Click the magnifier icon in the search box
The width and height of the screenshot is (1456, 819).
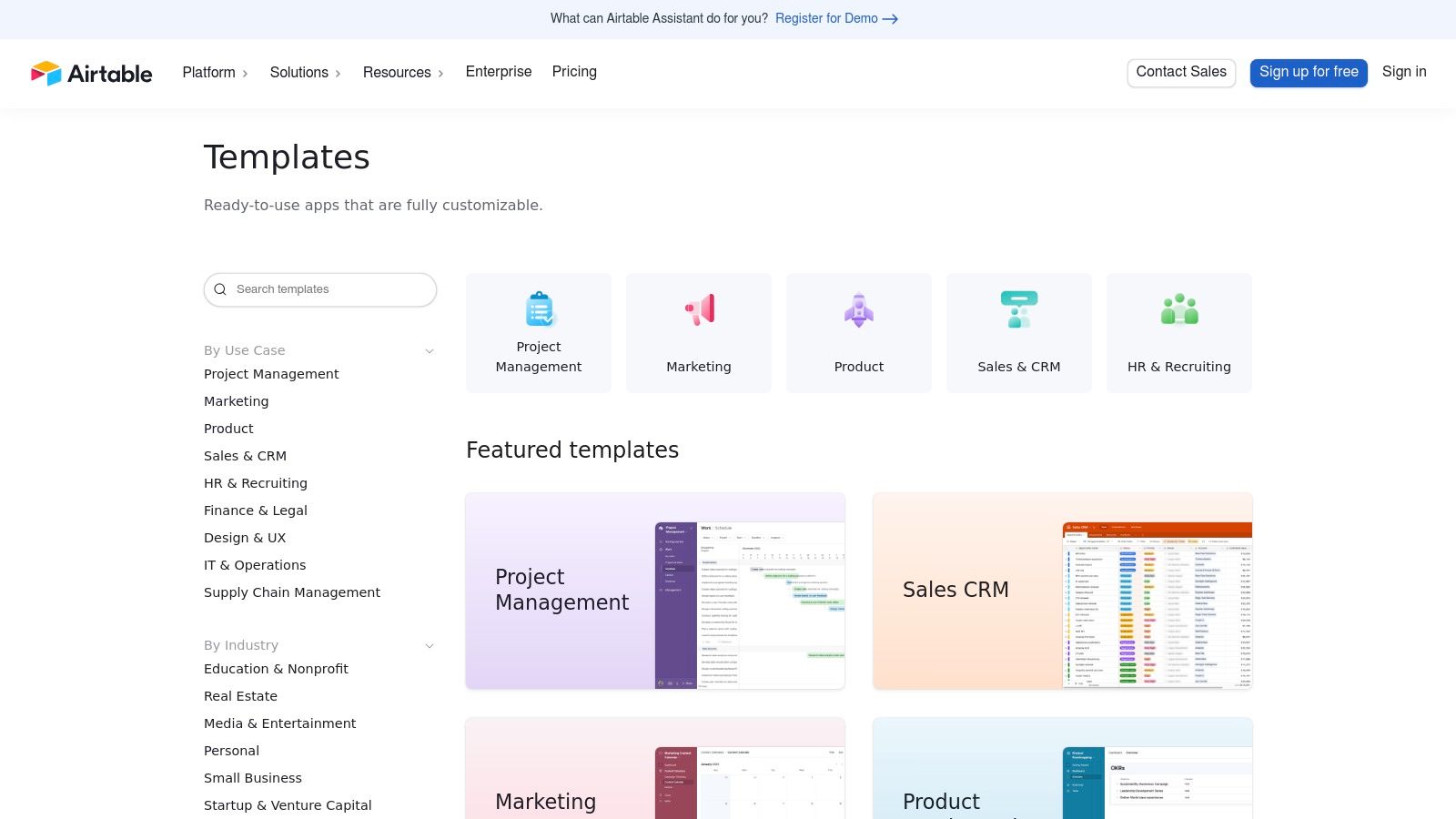tap(220, 289)
